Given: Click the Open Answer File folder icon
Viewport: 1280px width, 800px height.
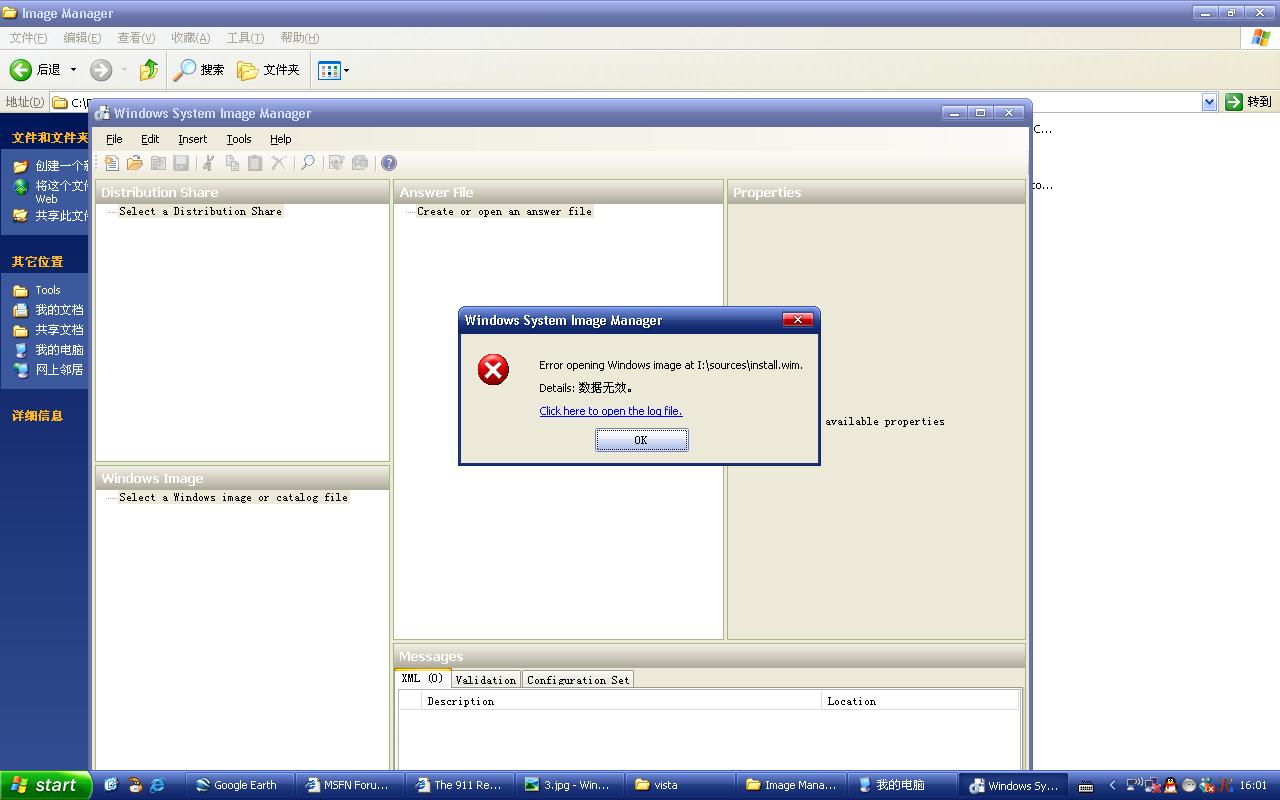Looking at the screenshot, I should tap(135, 163).
